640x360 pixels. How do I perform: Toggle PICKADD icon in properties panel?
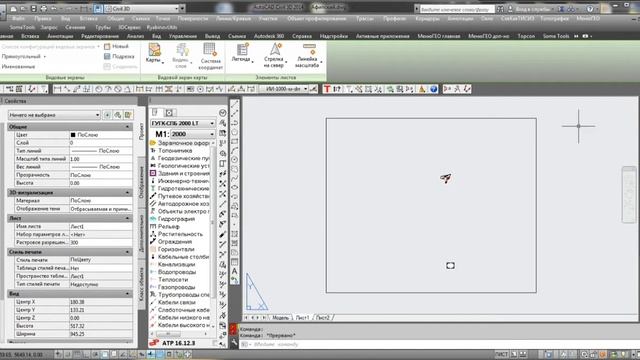point(107,115)
